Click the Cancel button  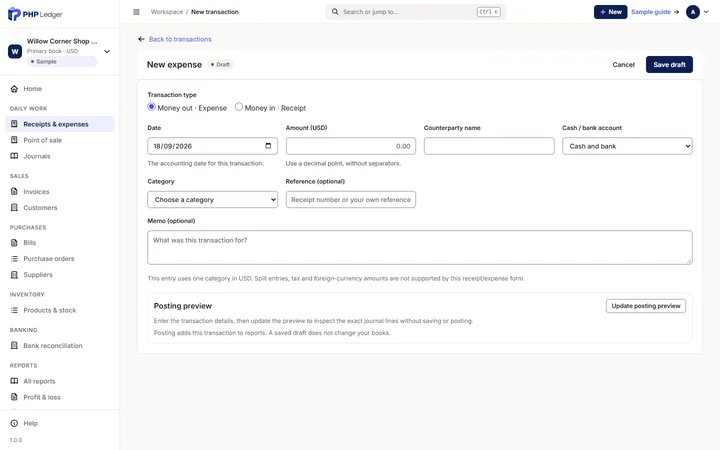coord(623,65)
